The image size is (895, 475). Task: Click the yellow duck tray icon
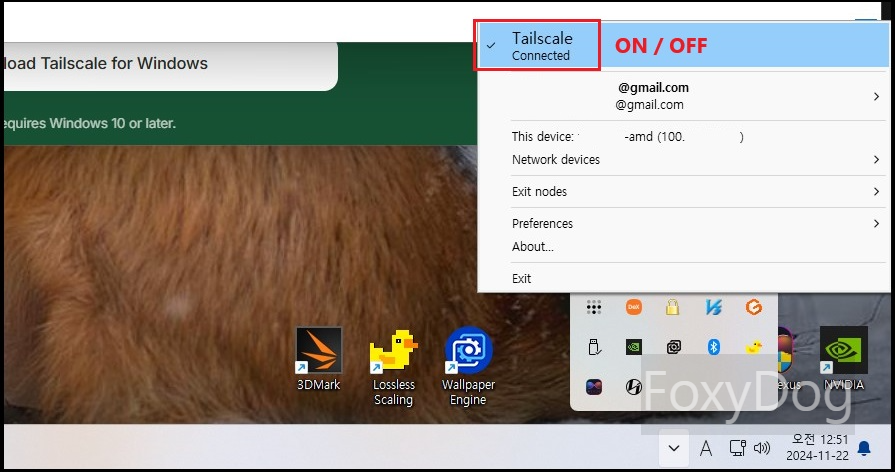click(x=753, y=347)
